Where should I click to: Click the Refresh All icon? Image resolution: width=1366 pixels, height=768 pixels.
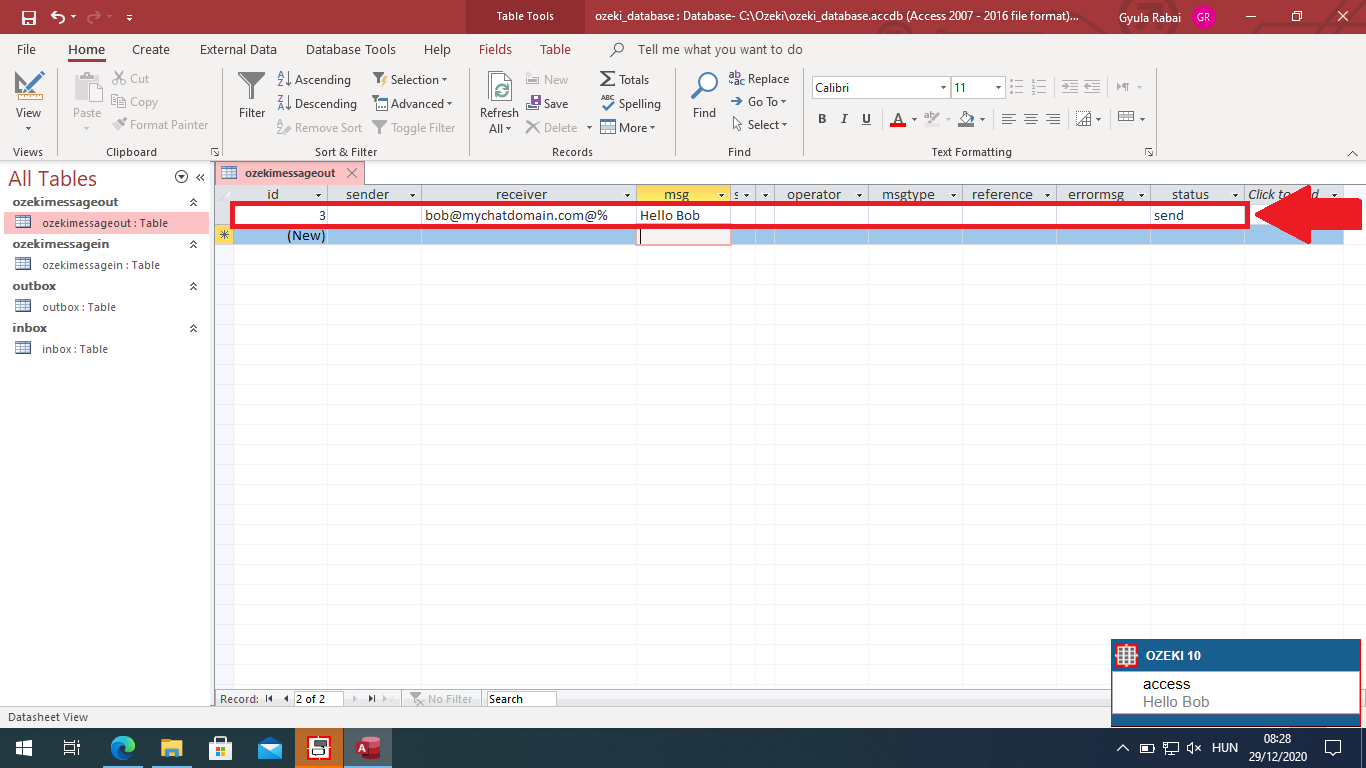pos(498,90)
